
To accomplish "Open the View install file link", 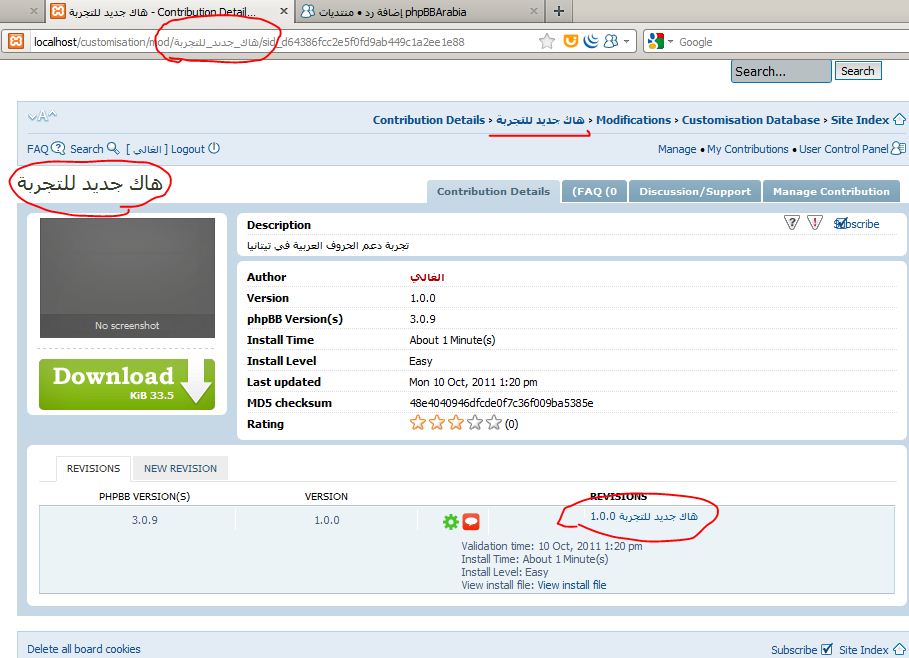I will [571, 585].
